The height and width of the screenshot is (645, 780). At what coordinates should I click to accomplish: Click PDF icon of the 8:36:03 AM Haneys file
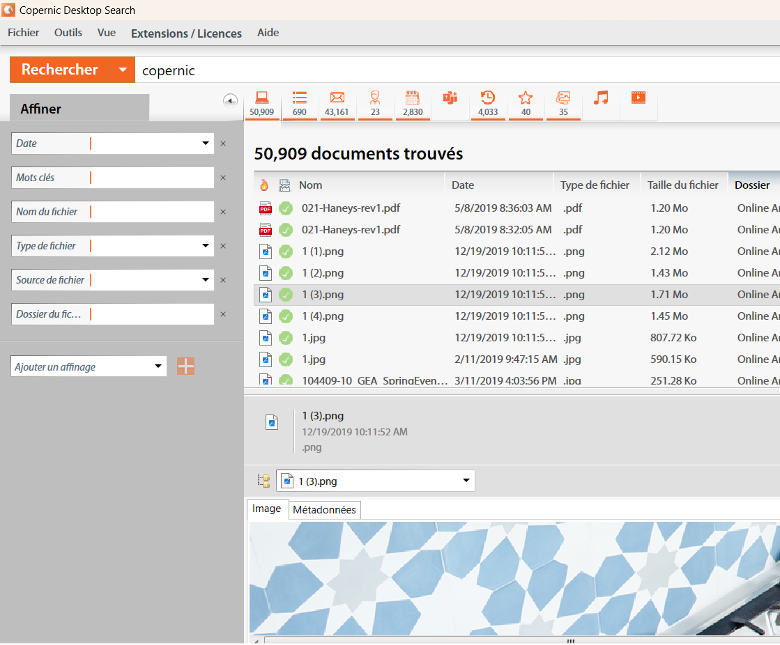[x=266, y=208]
